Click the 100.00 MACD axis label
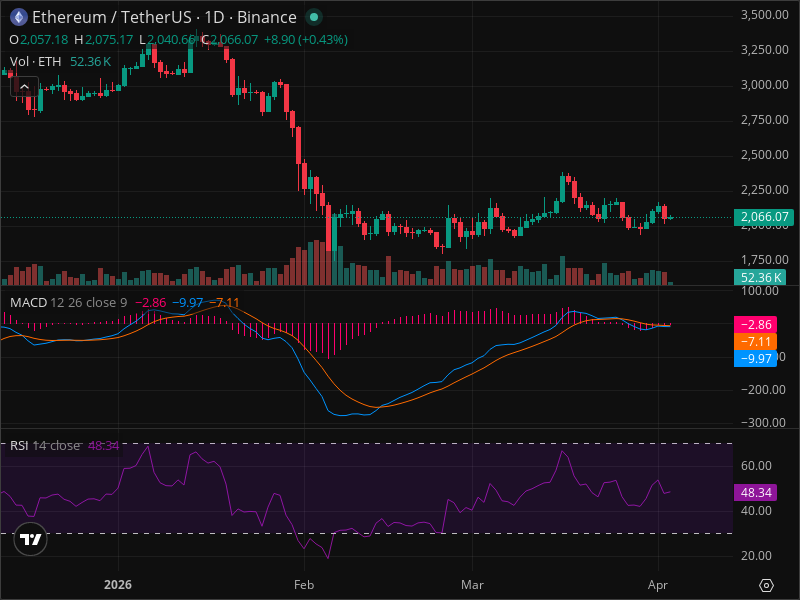Viewport: 800px width, 600px height. (760, 291)
